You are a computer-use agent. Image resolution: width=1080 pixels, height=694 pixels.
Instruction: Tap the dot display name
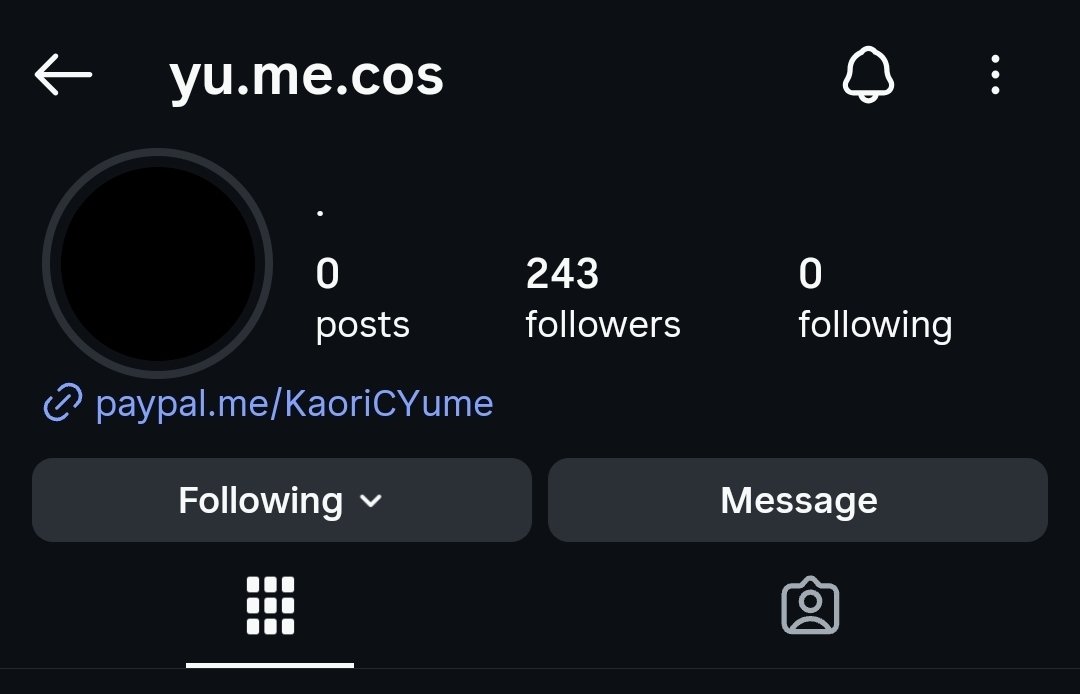(x=320, y=213)
